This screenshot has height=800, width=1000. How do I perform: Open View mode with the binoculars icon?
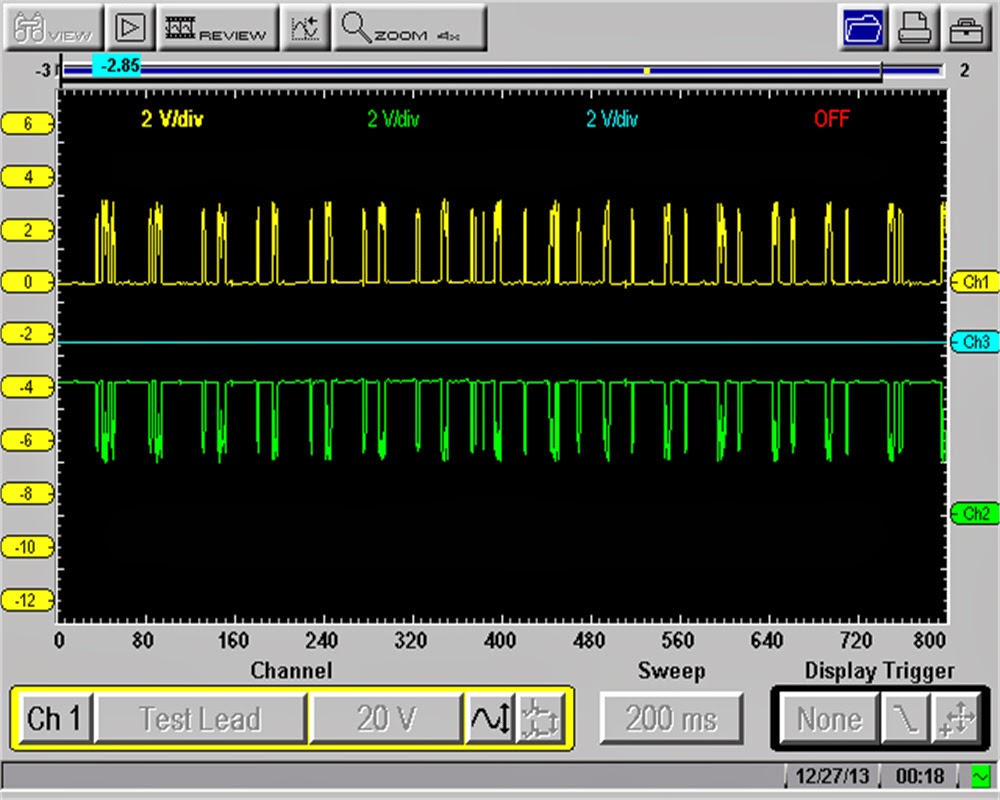coord(50,28)
